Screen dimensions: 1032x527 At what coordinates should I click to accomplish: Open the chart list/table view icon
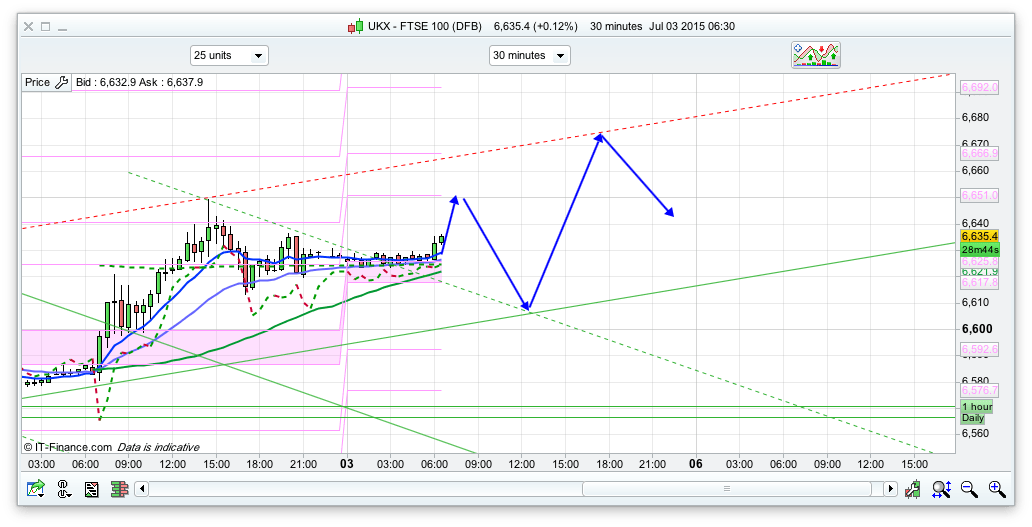[x=91, y=489]
